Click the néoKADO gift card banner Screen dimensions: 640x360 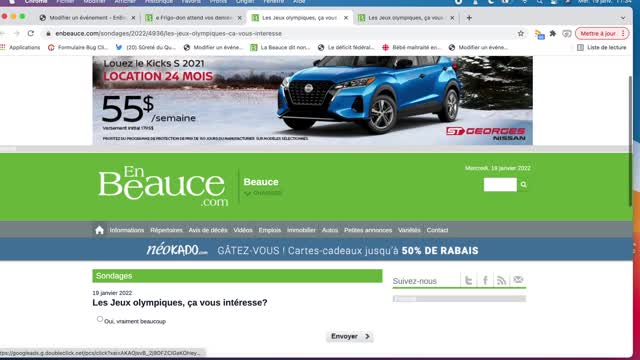pyautogui.click(x=312, y=250)
